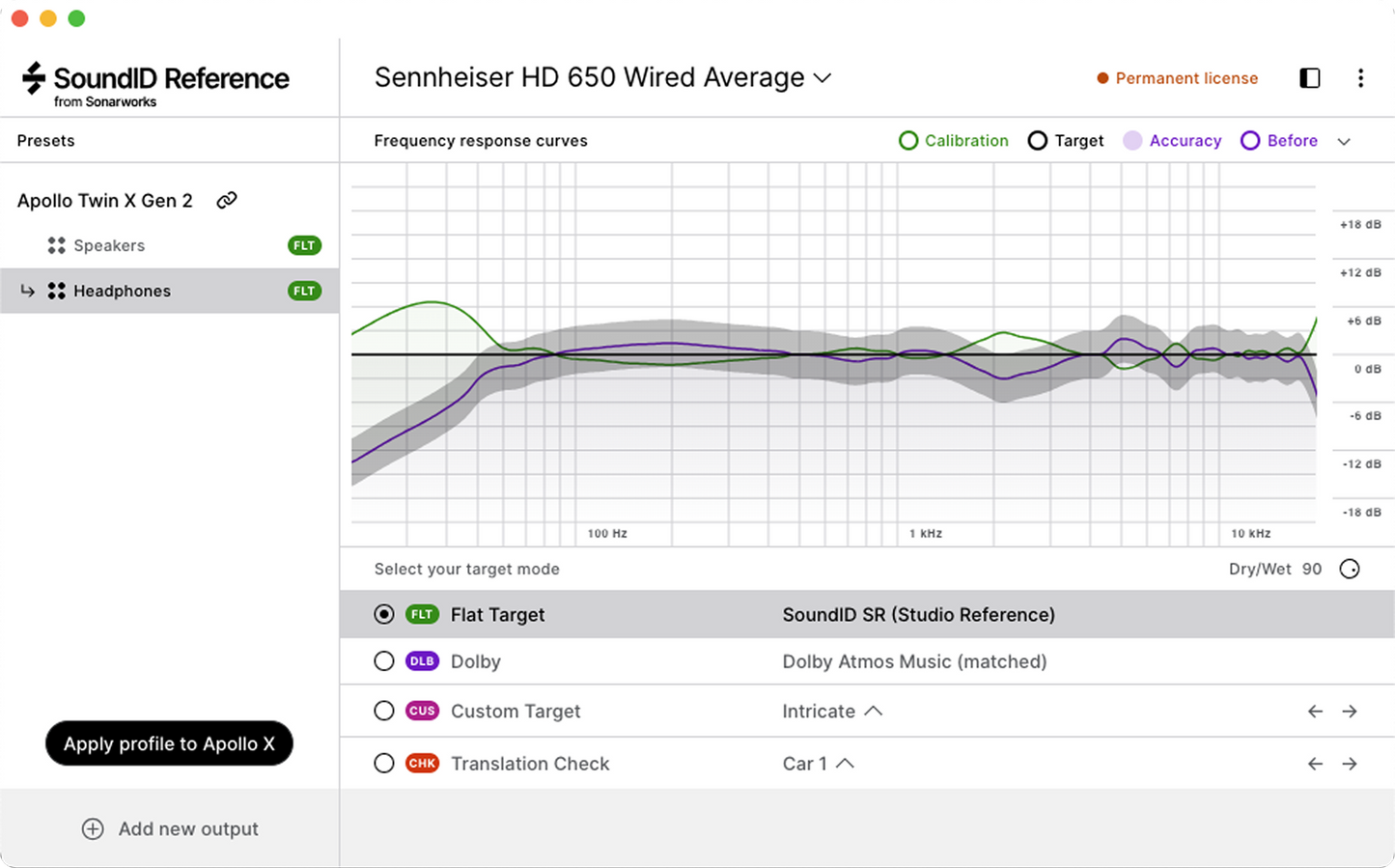Click the -18 dB scale label

(x=1361, y=513)
